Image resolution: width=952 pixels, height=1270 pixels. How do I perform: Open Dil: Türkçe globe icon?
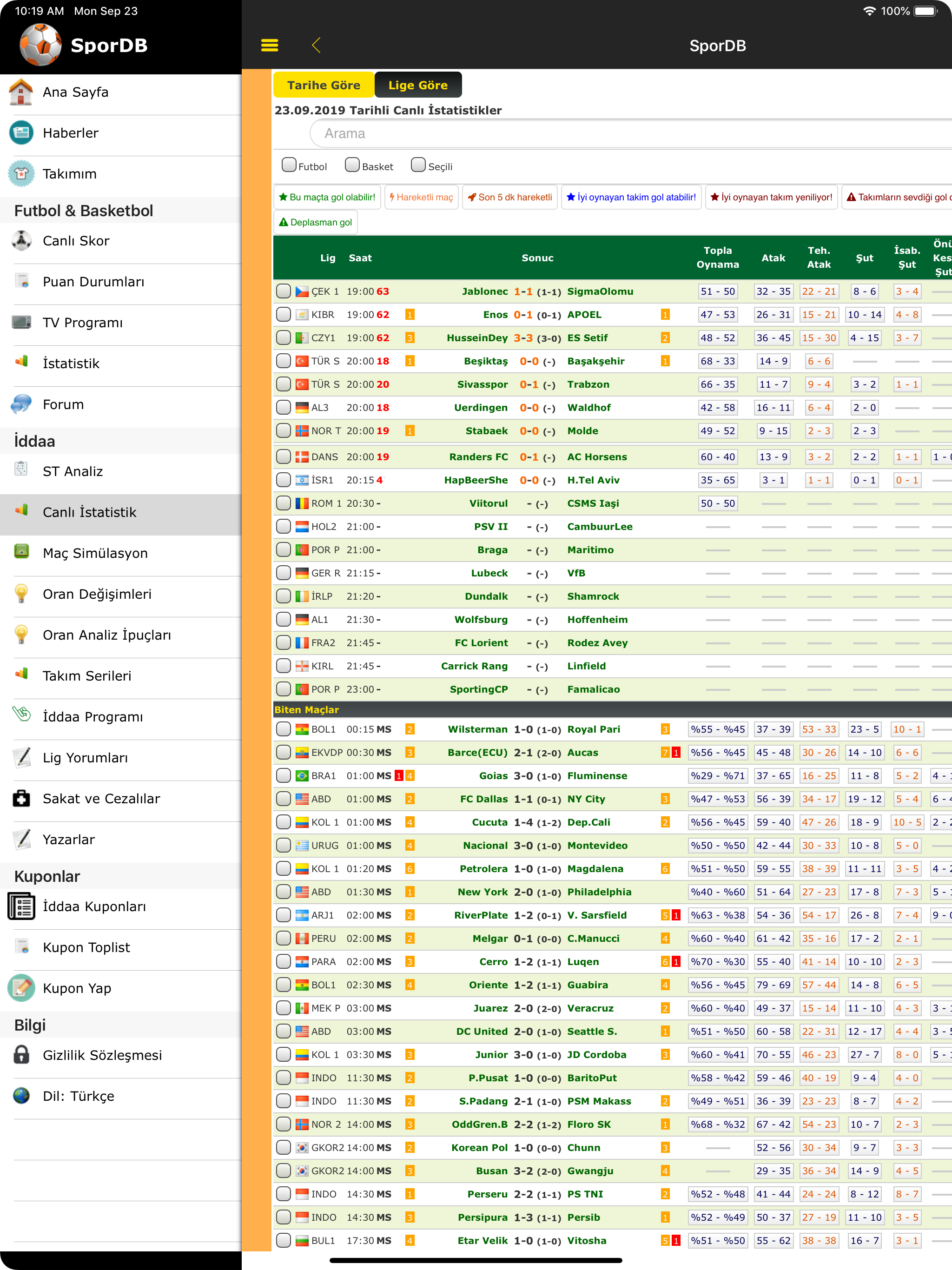pyautogui.click(x=21, y=1096)
